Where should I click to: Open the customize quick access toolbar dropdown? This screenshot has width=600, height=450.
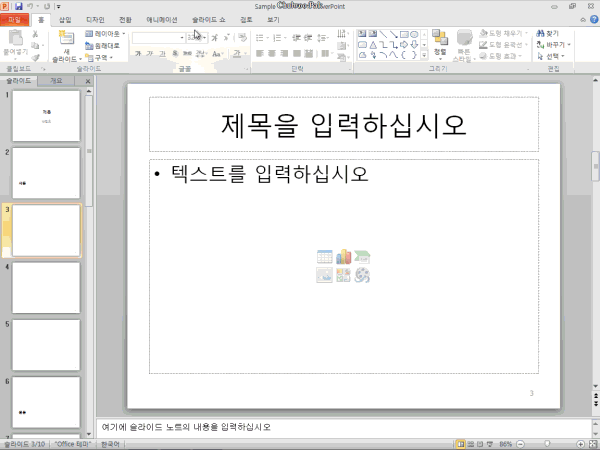(x=59, y=6)
